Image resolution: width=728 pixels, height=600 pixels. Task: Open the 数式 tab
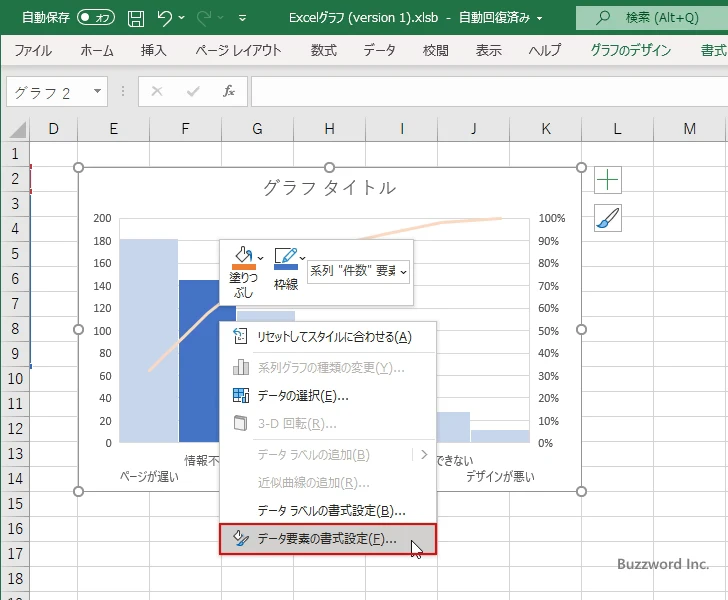(324, 50)
